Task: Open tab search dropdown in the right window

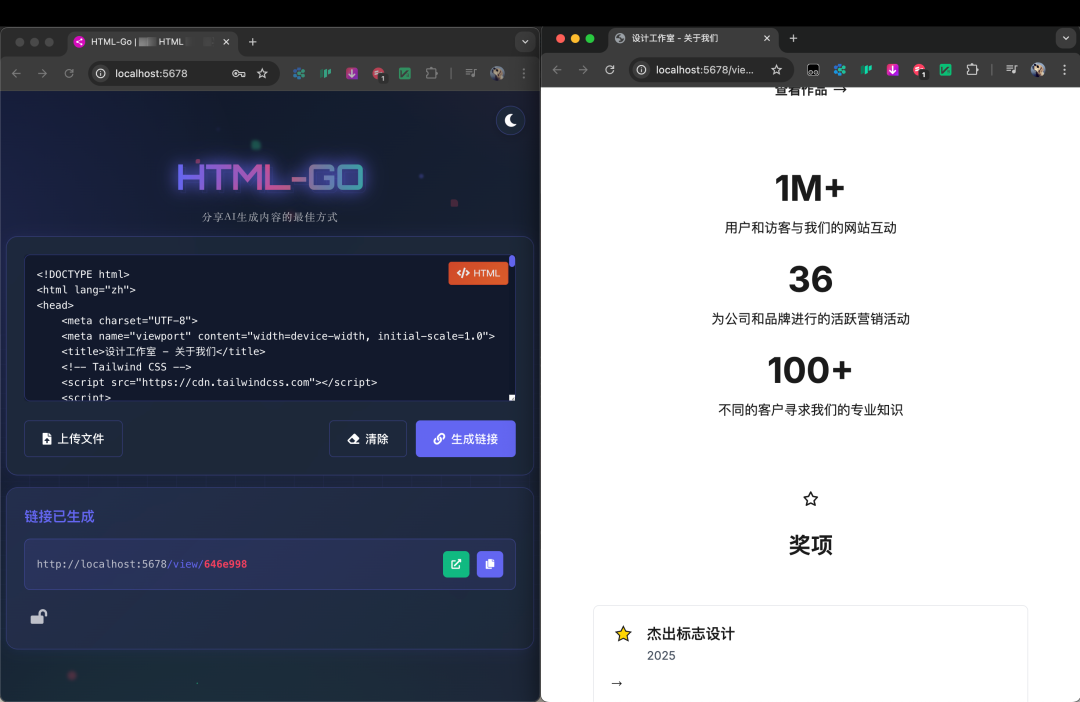Action: click(x=1066, y=39)
